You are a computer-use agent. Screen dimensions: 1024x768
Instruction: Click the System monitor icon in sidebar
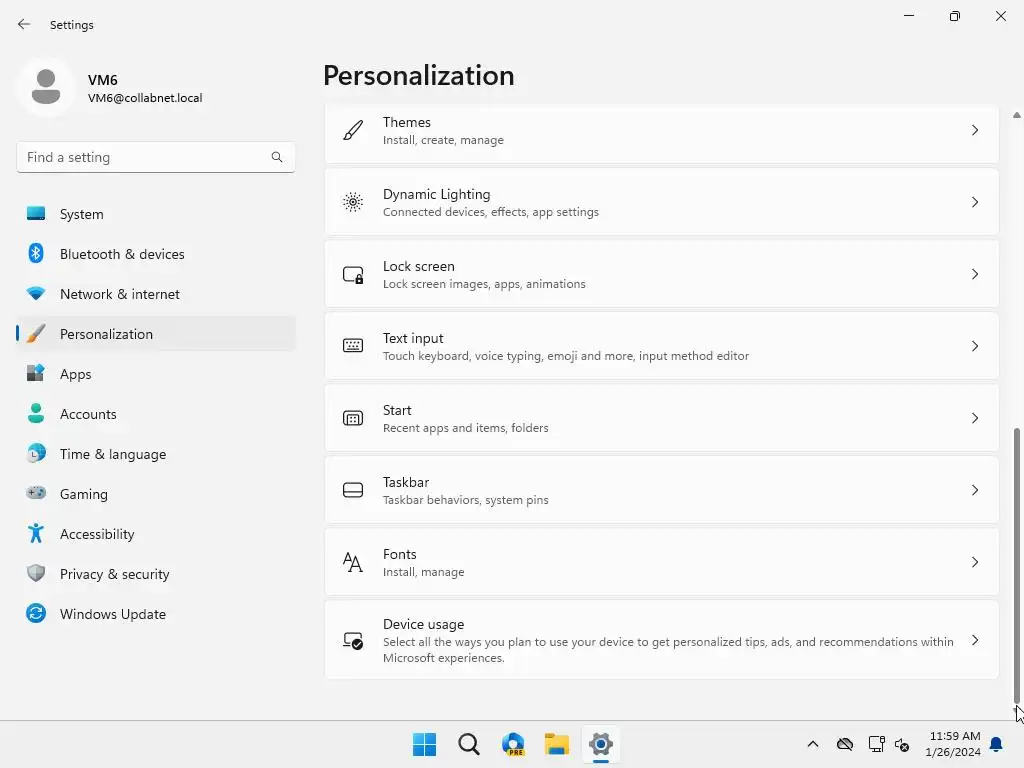36,214
